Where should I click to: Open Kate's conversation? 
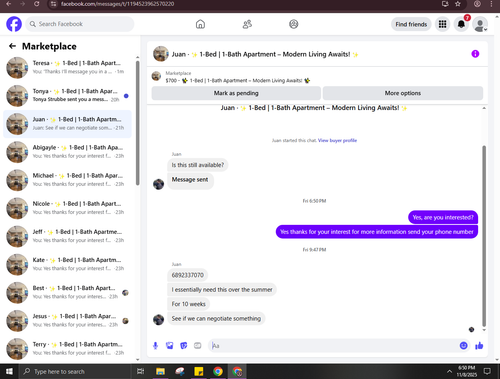(67, 265)
